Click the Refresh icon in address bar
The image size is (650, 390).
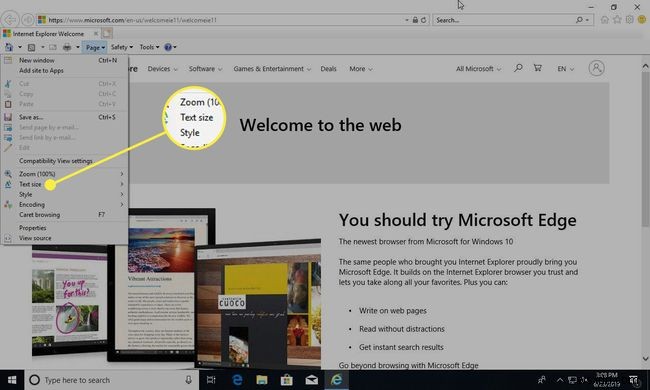[x=423, y=20]
